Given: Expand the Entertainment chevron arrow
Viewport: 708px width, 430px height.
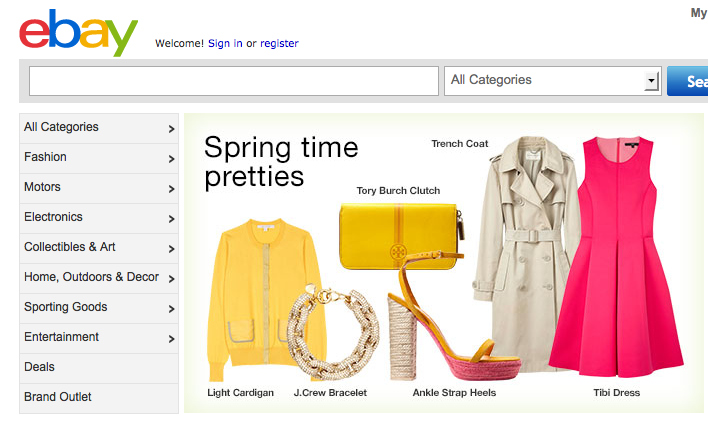Looking at the screenshot, I should 171,339.
